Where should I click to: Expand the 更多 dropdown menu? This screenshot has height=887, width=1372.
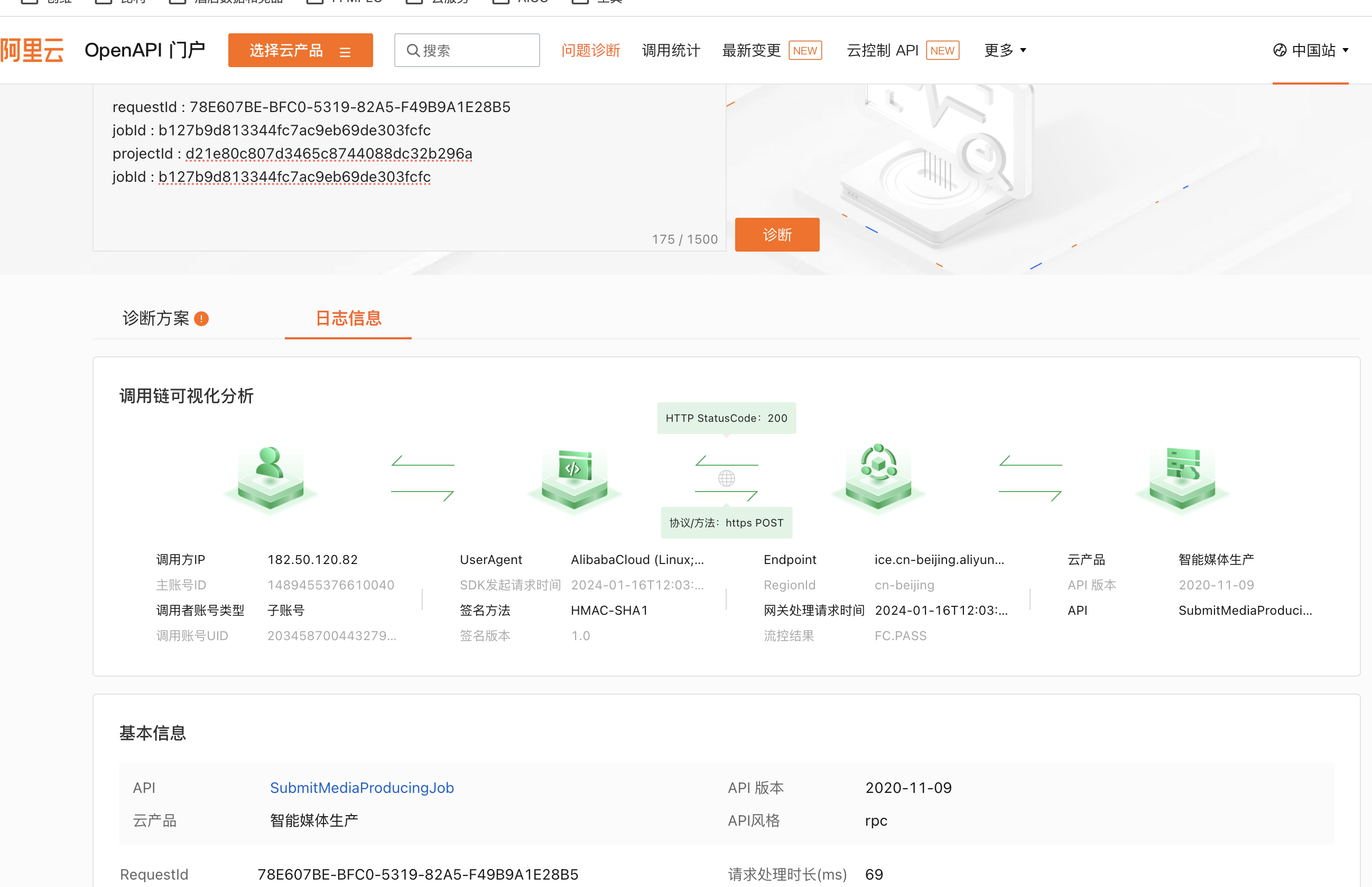coord(1005,51)
